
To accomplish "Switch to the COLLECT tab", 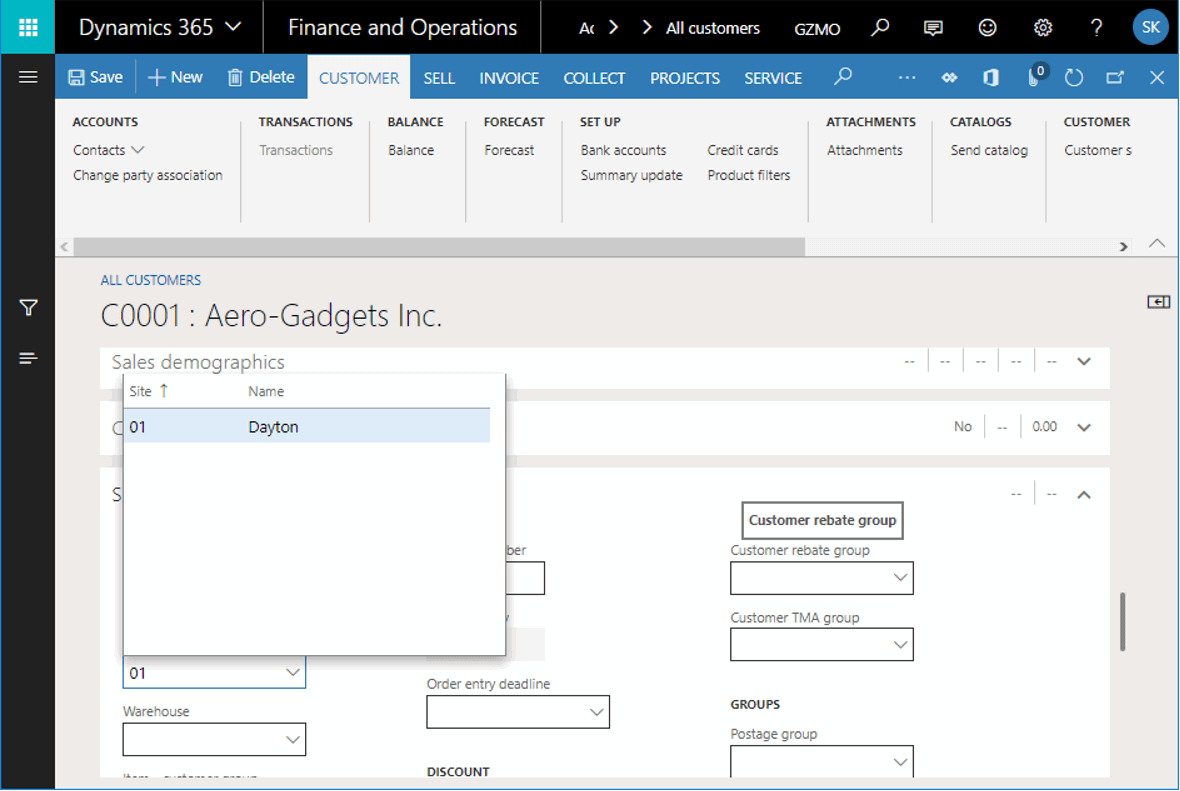I will tap(594, 78).
